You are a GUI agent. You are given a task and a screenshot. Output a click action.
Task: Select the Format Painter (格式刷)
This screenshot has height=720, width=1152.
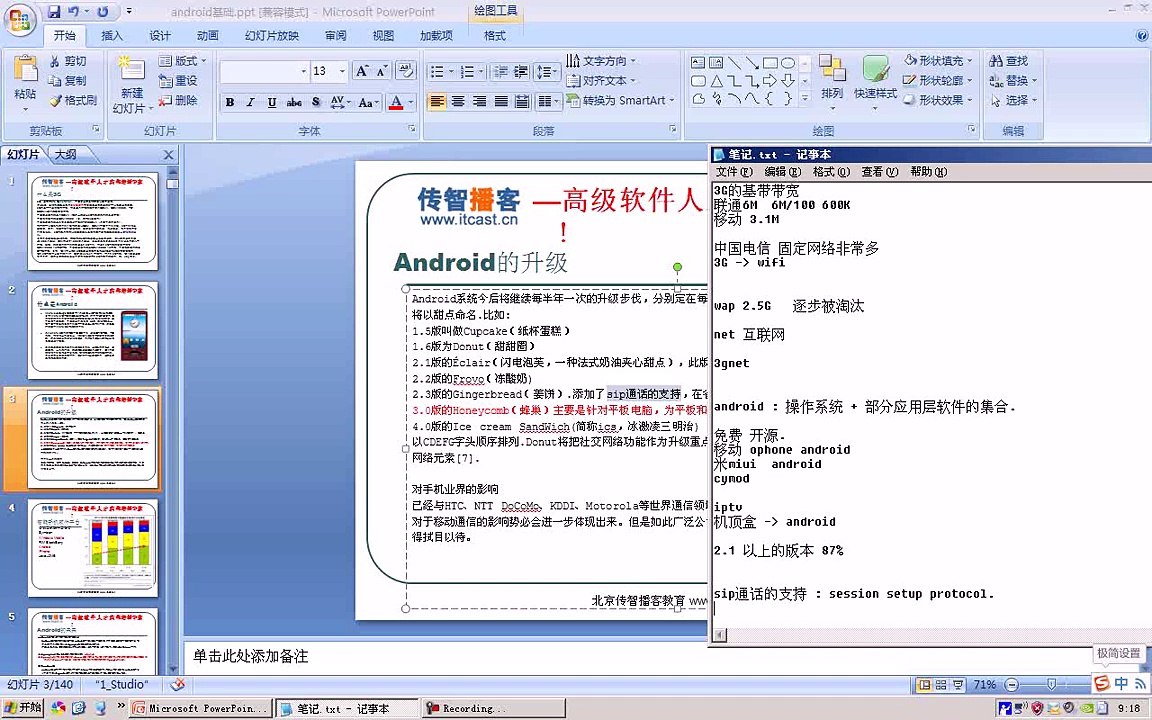click(x=72, y=100)
